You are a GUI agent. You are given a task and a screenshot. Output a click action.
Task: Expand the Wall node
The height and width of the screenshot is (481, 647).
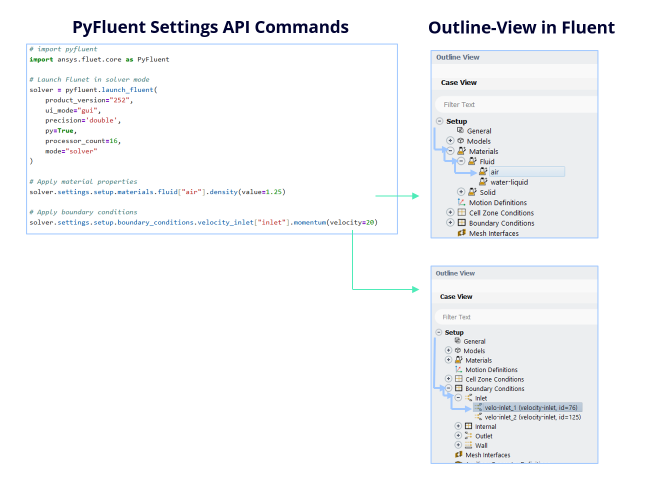pyautogui.click(x=458, y=445)
